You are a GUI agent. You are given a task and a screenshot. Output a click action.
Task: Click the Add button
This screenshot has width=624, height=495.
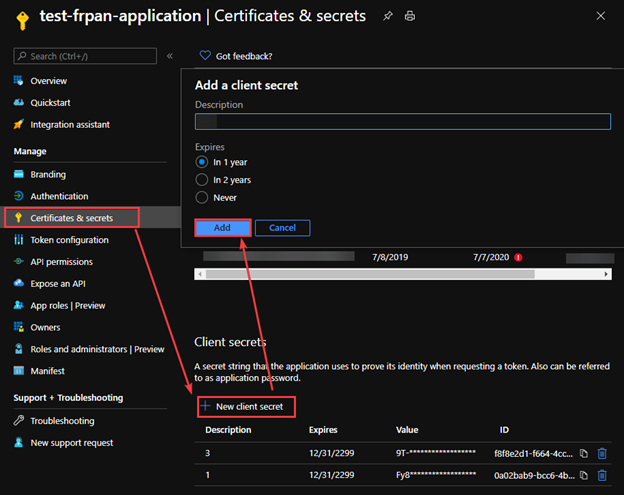[x=222, y=228]
